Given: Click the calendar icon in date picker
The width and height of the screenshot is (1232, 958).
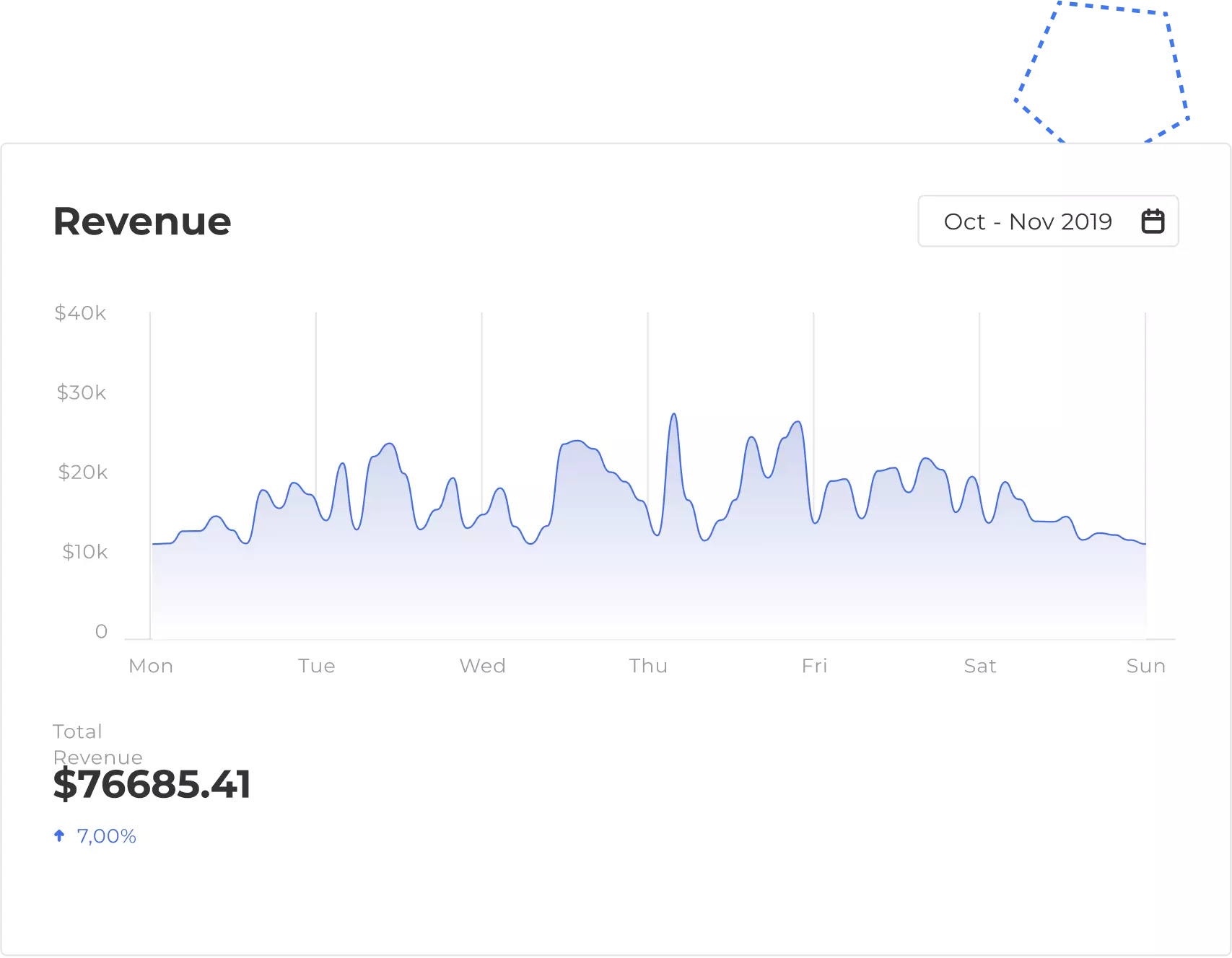Looking at the screenshot, I should tap(1153, 221).
